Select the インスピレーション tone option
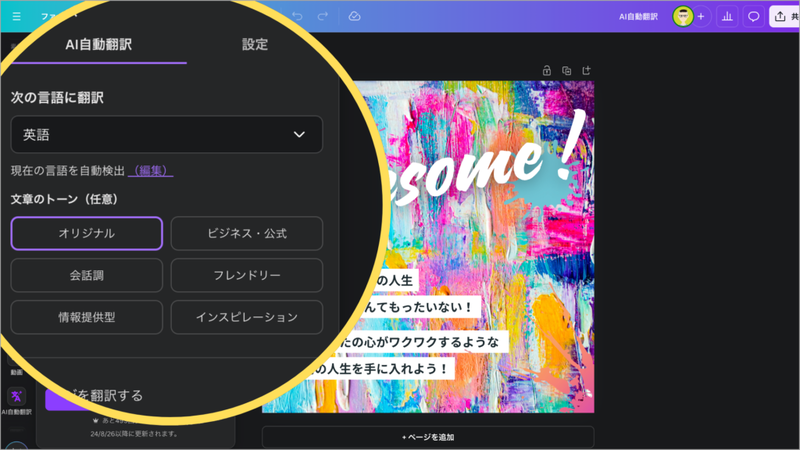Viewport: 800px width, 450px height. 247,317
